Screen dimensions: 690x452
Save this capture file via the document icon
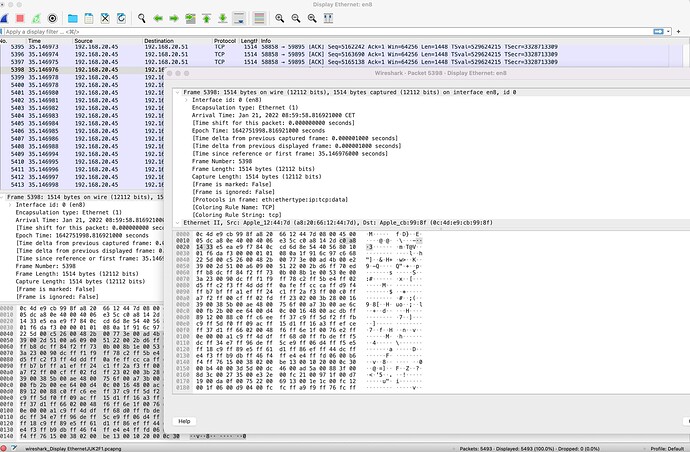[89, 18]
